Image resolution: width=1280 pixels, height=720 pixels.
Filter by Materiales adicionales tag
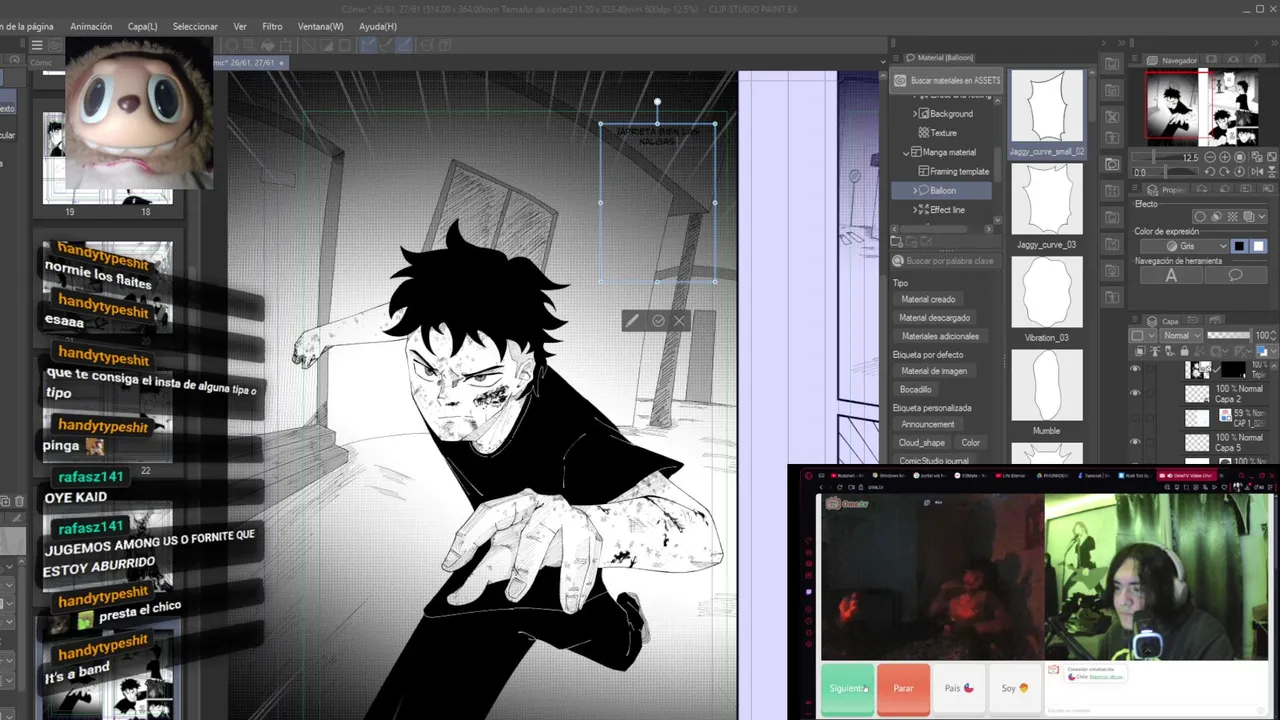940,336
